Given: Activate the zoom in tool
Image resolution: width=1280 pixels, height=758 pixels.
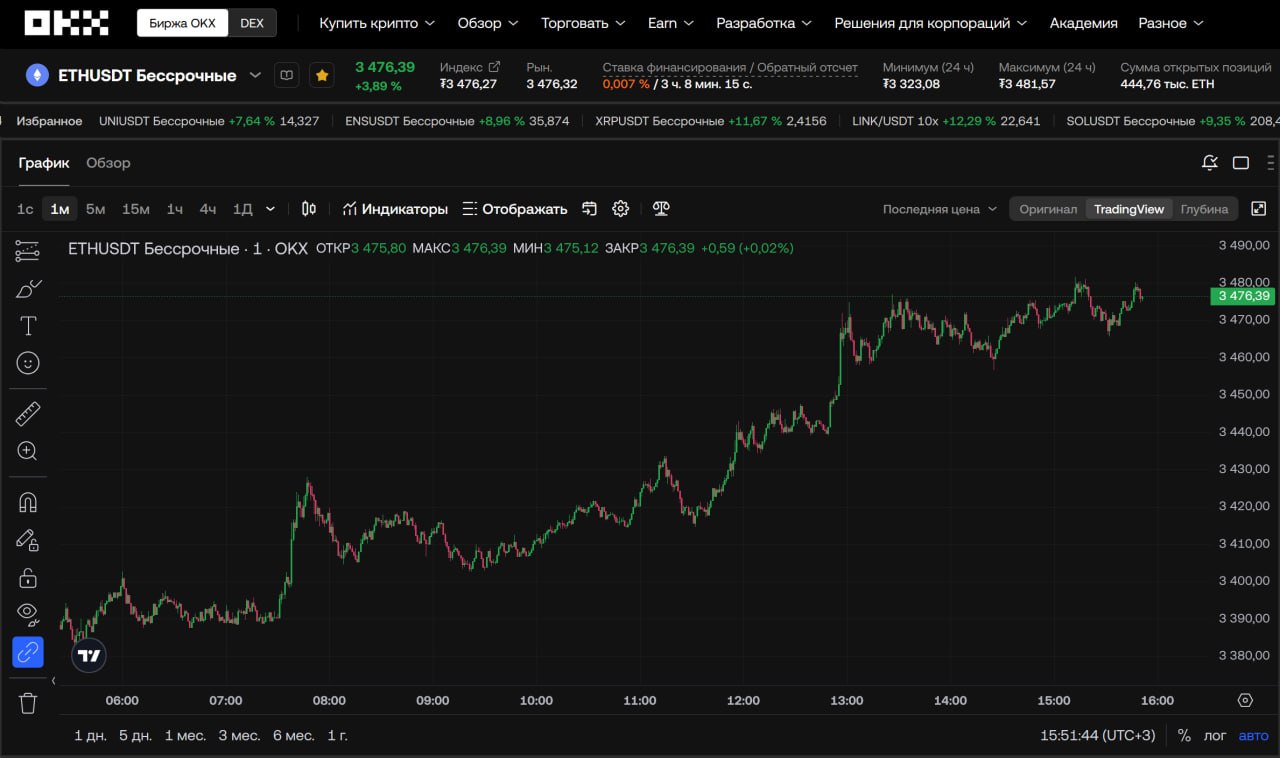Looking at the screenshot, I should tap(28, 451).
